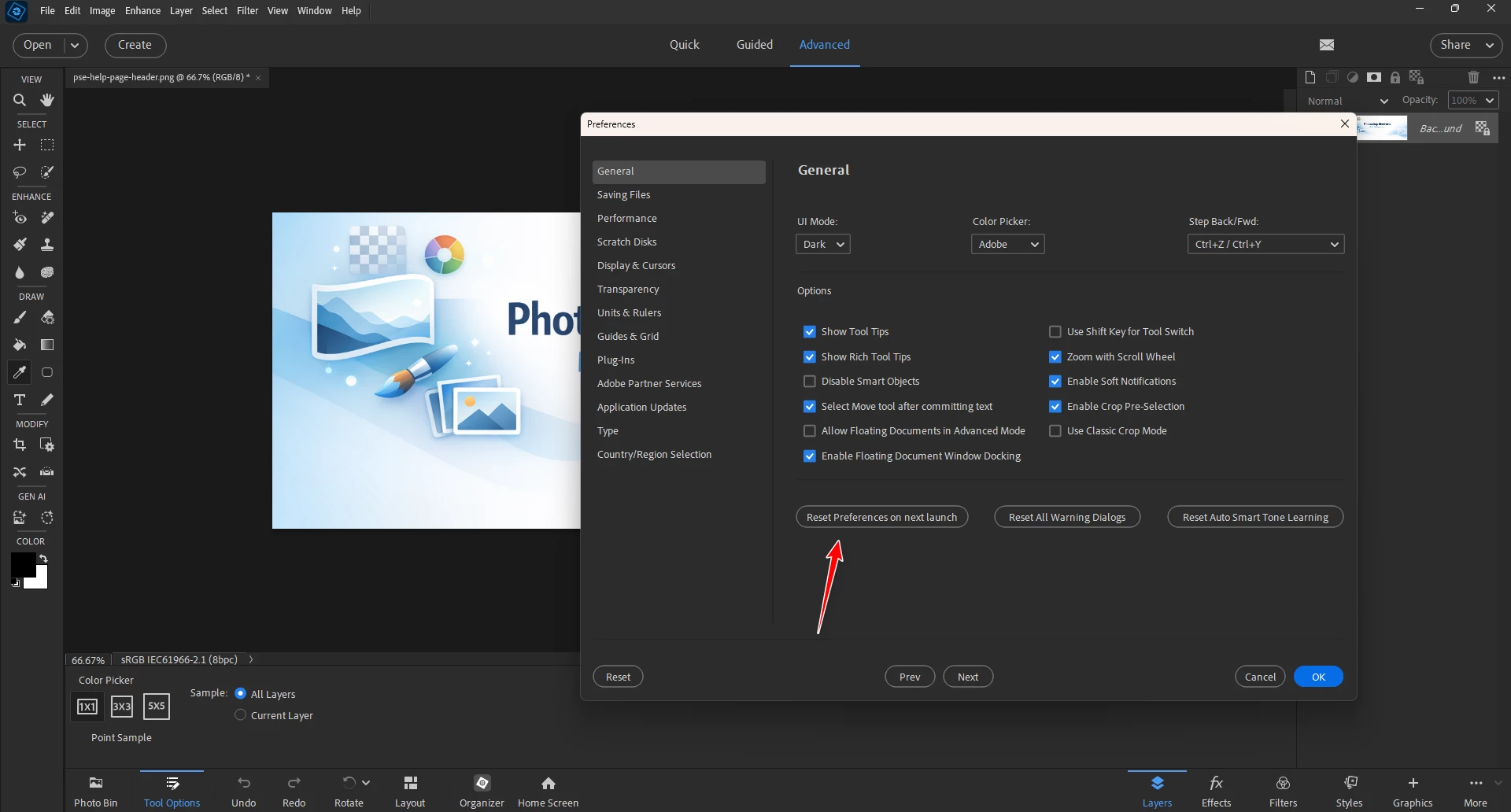Viewport: 1511px width, 812px height.
Task: Enable Use Shift Key for Tool Switch
Action: 1055,332
